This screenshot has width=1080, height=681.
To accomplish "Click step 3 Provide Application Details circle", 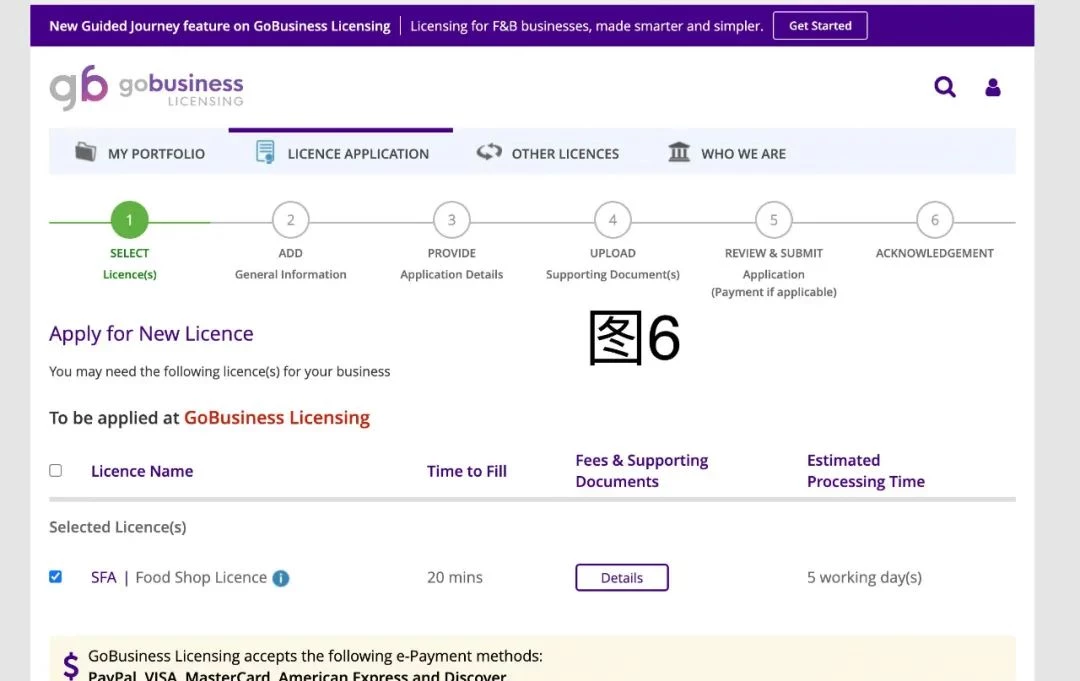I will coord(452,220).
